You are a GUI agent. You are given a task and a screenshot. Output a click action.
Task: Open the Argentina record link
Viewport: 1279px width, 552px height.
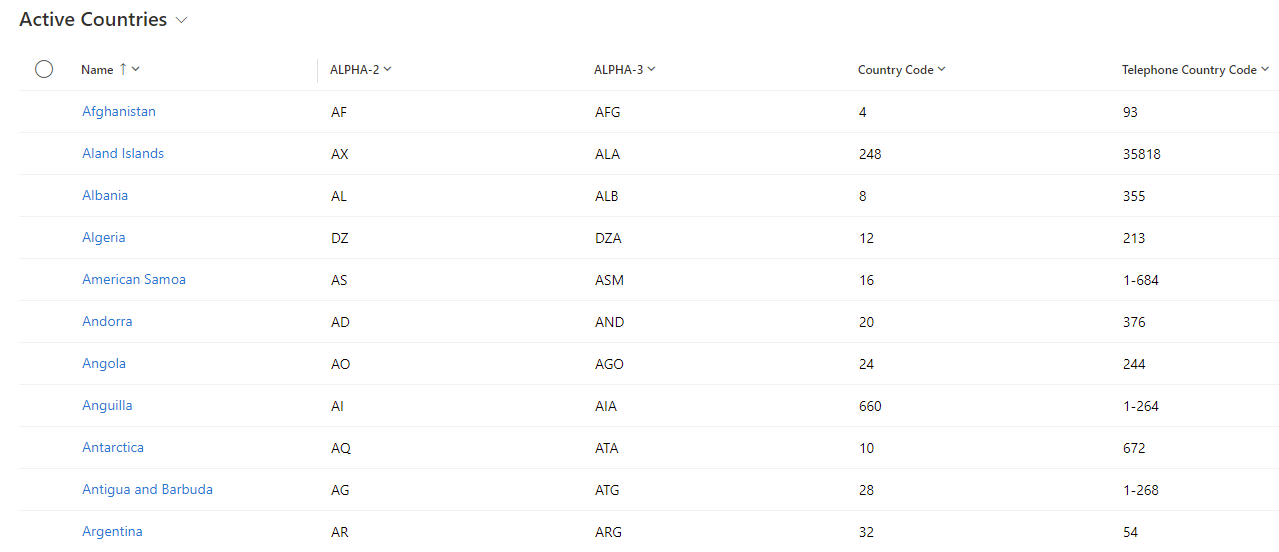coord(112,532)
